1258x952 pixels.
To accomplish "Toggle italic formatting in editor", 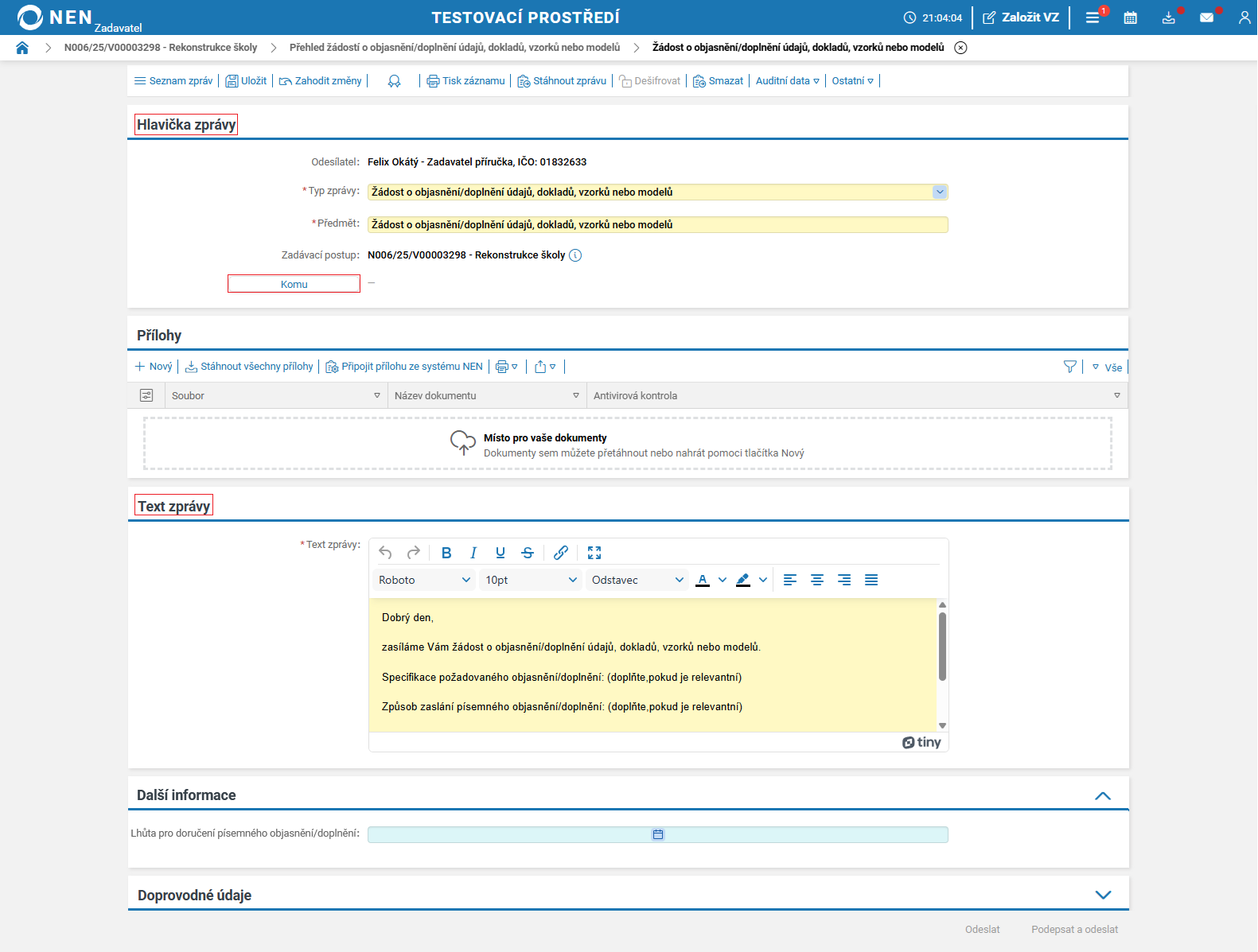I will click(473, 553).
